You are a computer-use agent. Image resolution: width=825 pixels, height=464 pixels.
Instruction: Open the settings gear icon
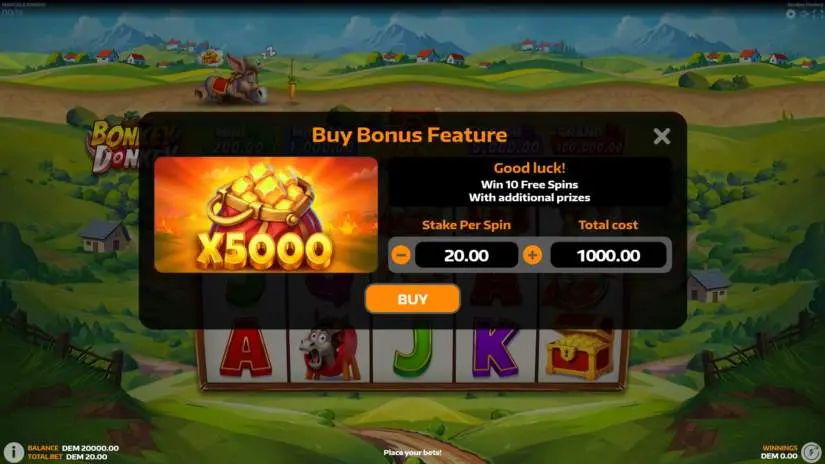[x=791, y=14]
